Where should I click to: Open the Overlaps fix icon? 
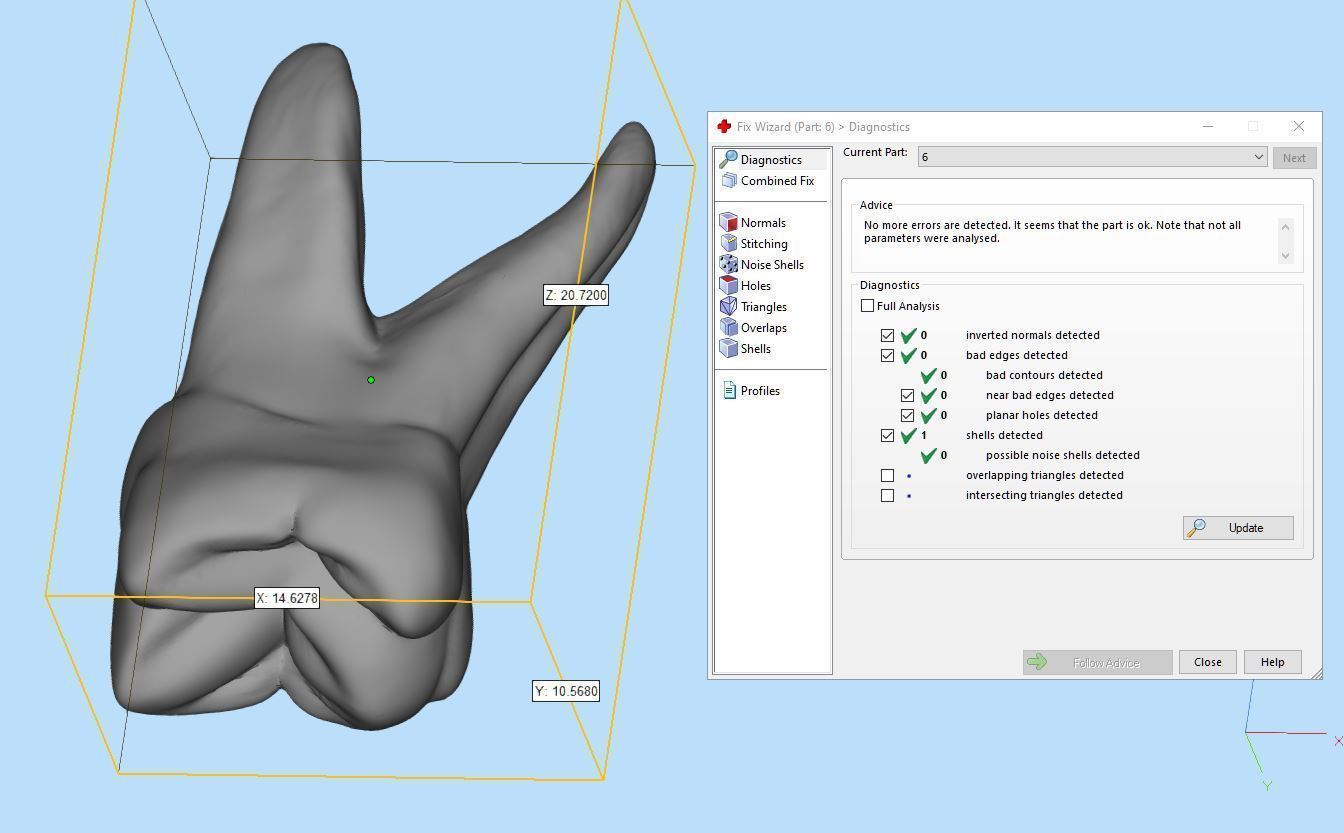coord(729,328)
